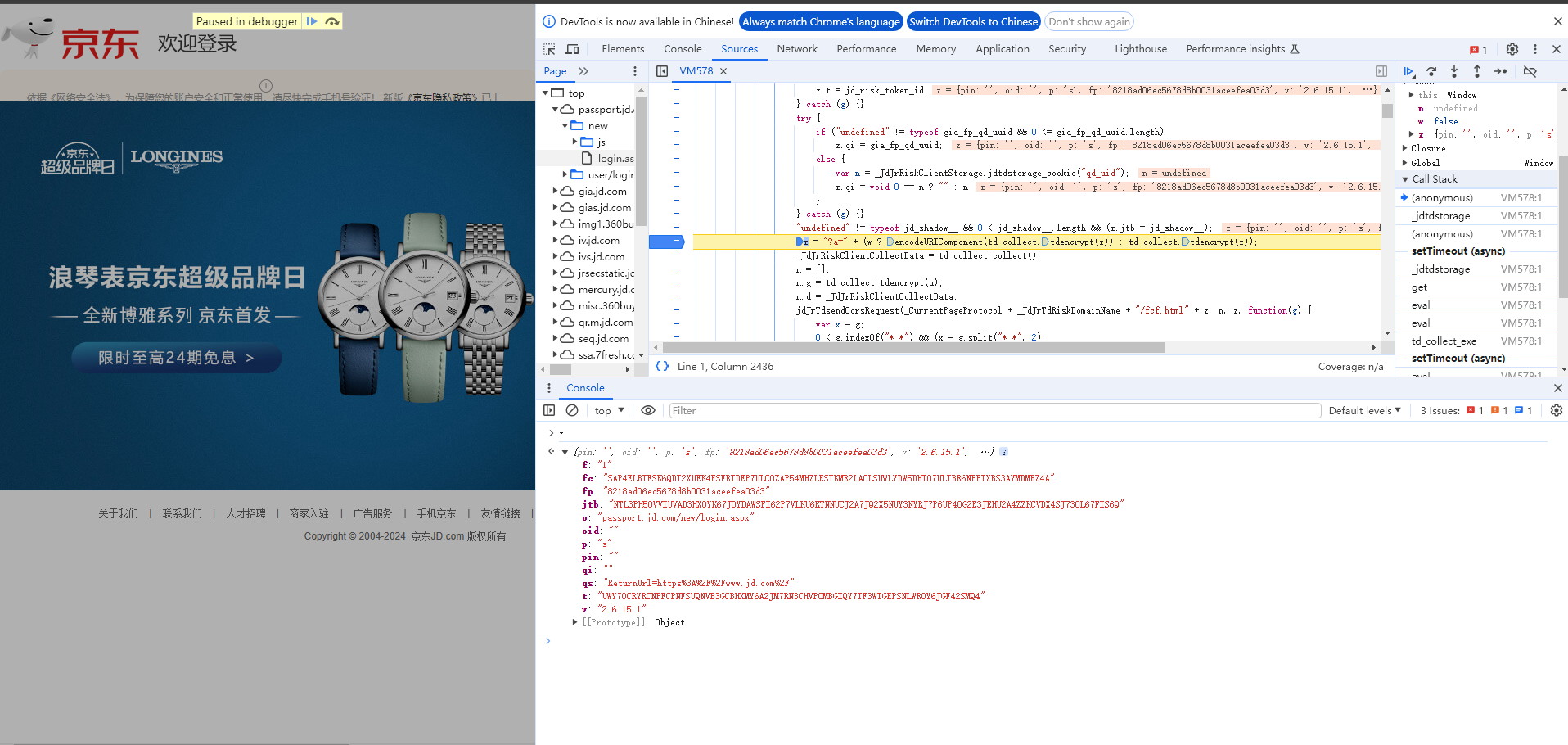This screenshot has width=1568, height=745.
Task: Step into next function call
Action: tap(1454, 71)
